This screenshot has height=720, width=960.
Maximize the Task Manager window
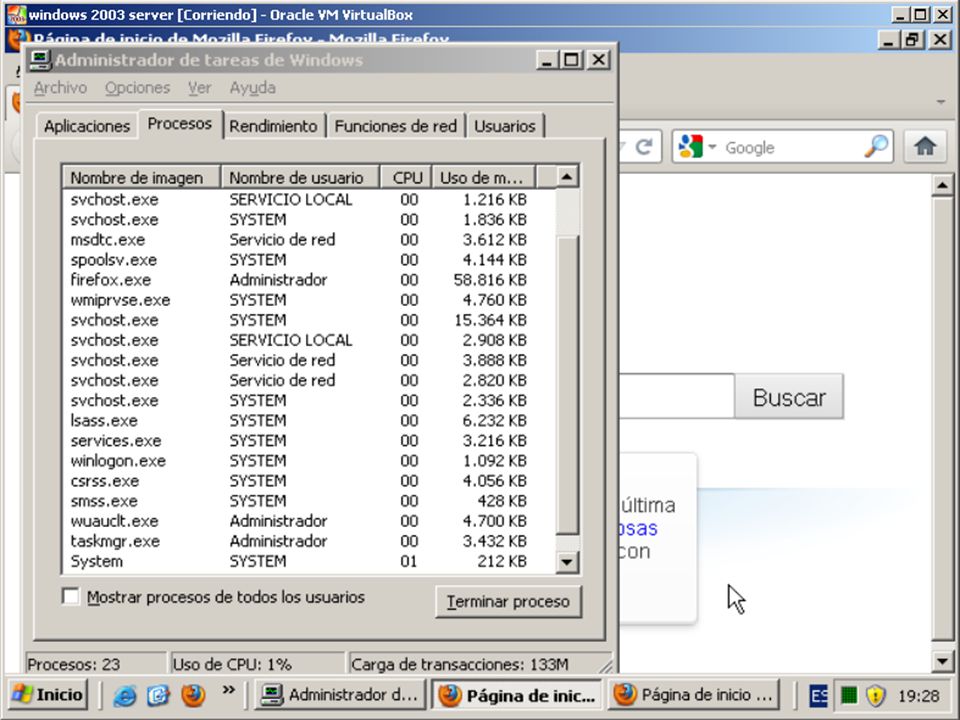[x=571, y=60]
